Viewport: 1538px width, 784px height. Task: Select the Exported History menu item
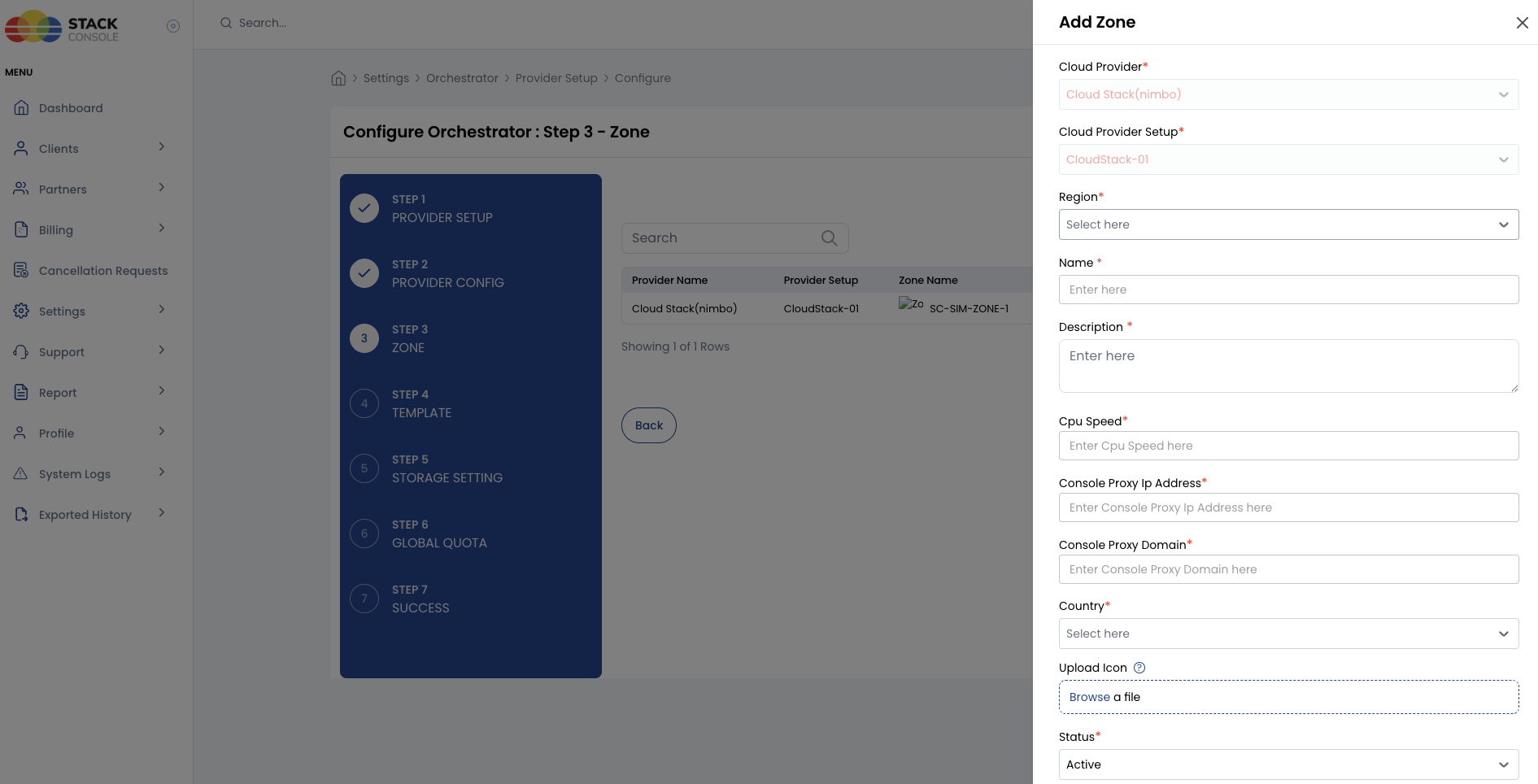[85, 515]
